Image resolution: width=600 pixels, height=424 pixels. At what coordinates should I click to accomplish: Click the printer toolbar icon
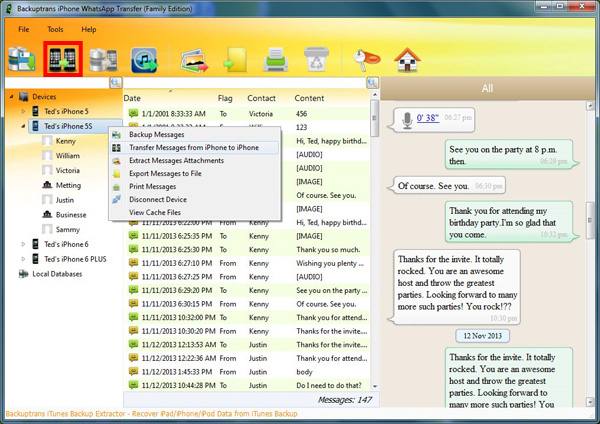coord(276,60)
